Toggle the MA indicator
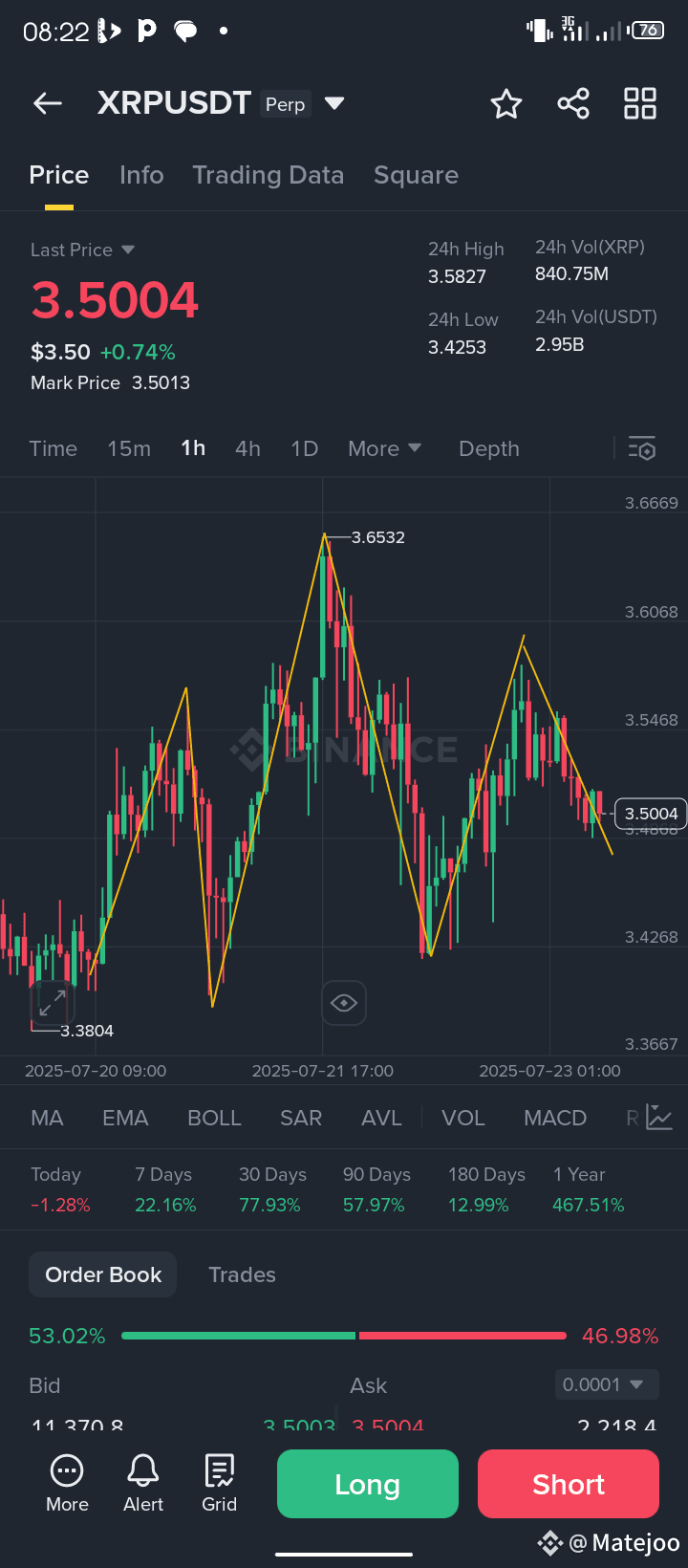This screenshot has width=688, height=1568. pyautogui.click(x=47, y=1118)
